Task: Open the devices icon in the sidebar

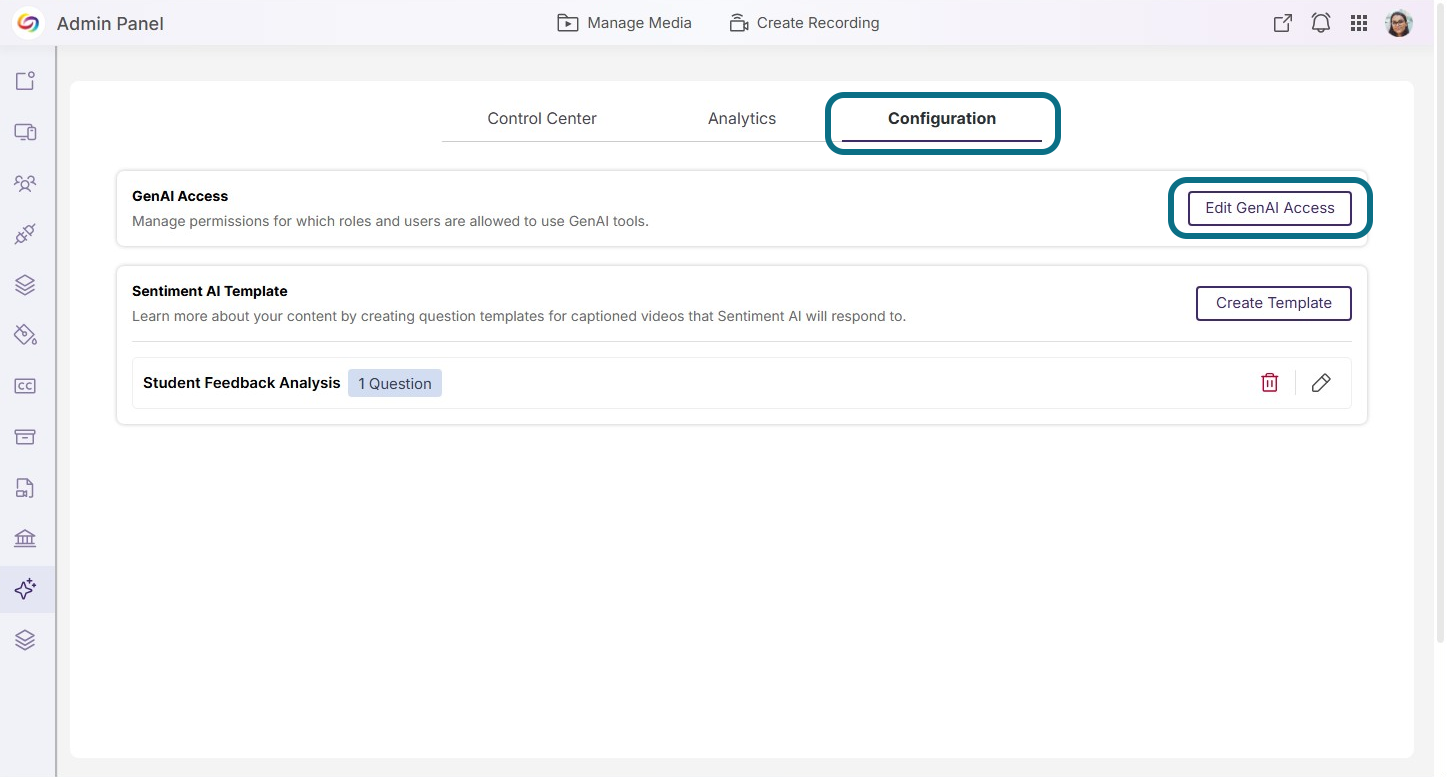Action: pyautogui.click(x=25, y=132)
